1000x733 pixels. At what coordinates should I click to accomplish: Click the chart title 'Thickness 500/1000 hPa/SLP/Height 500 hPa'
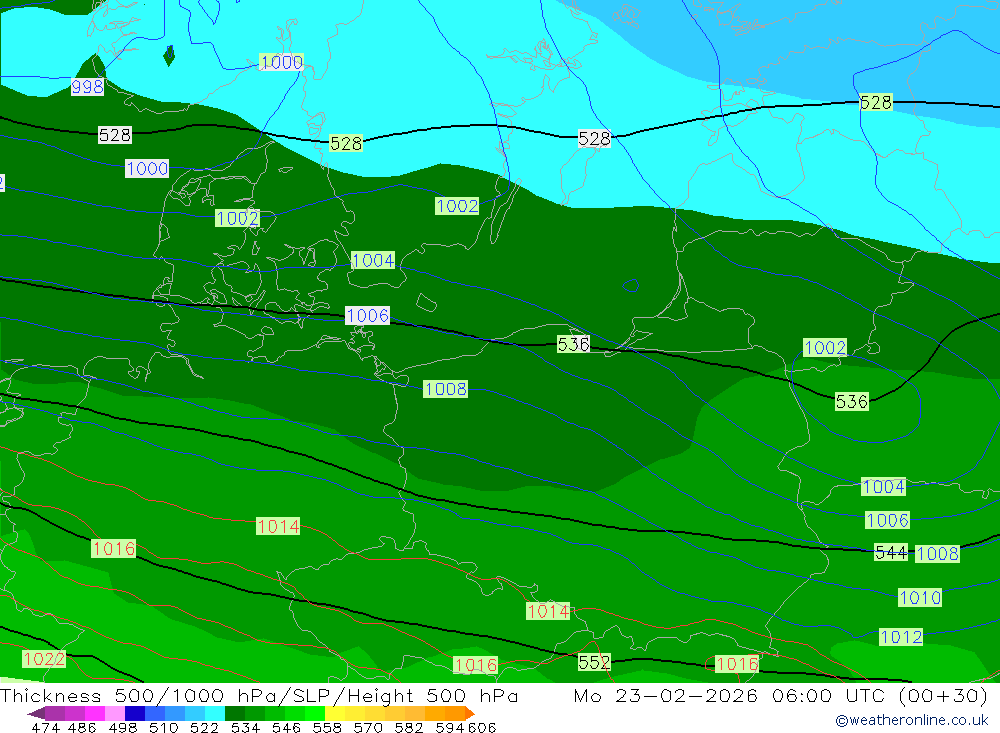pyautogui.click(x=259, y=695)
